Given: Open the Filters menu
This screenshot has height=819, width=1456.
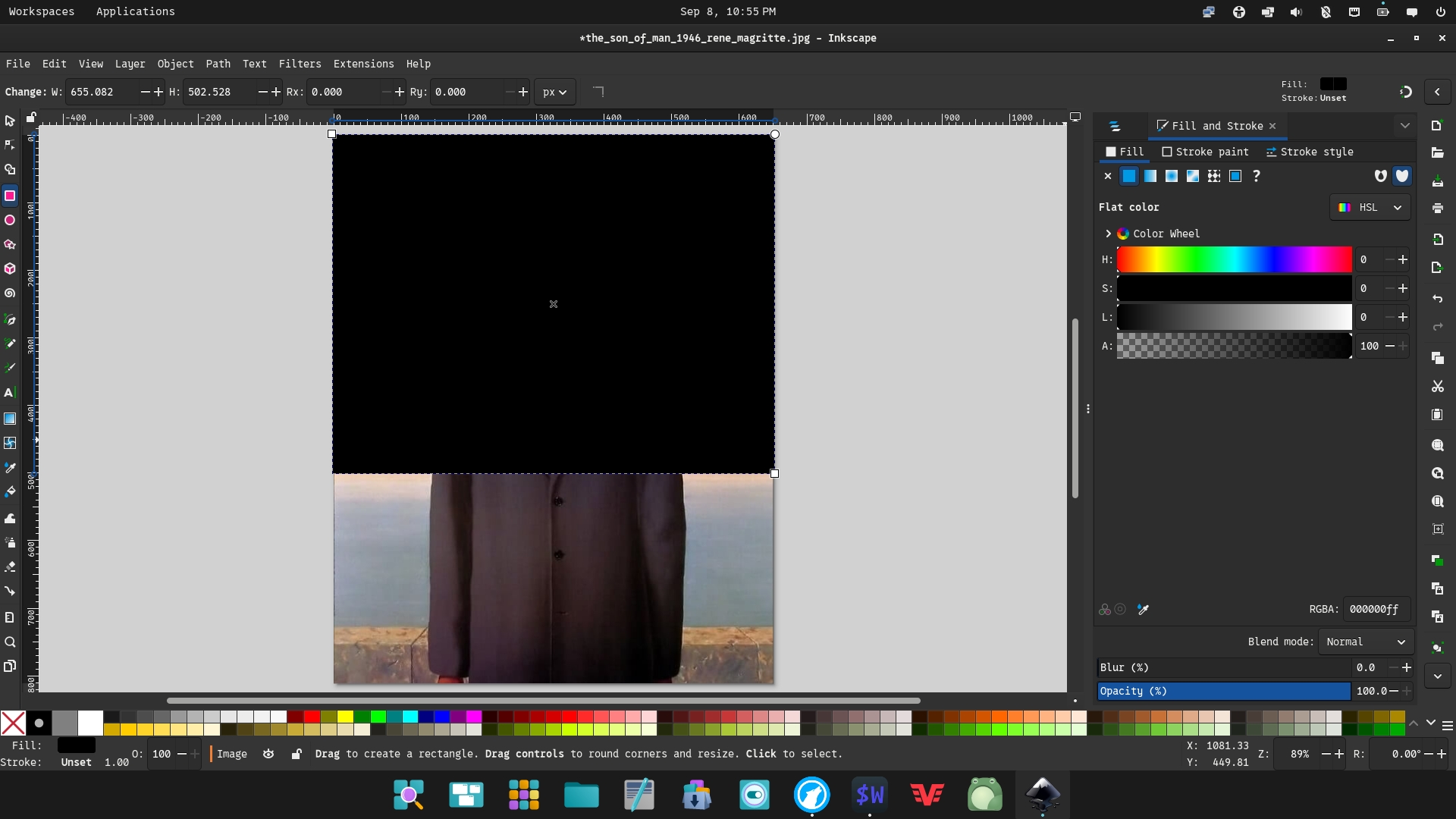Looking at the screenshot, I should tap(300, 64).
